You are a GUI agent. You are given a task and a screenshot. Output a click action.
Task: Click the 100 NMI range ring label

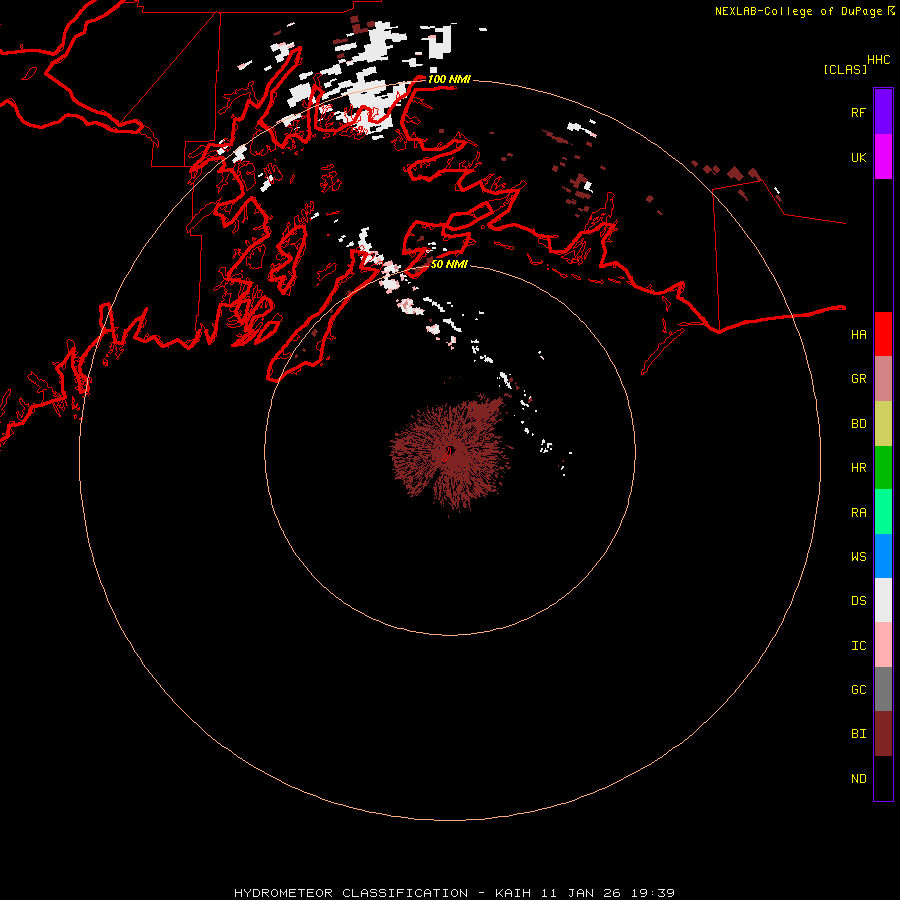click(449, 79)
